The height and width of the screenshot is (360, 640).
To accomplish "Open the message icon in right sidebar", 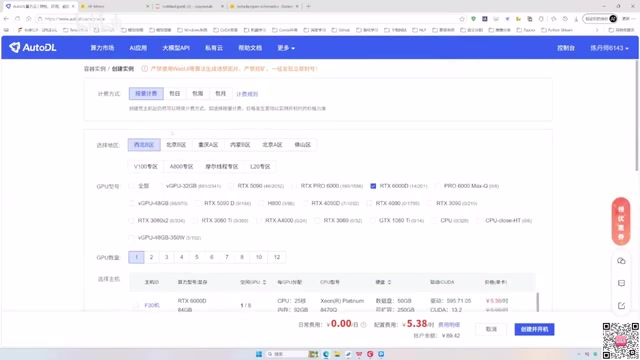I will pos(621,283).
